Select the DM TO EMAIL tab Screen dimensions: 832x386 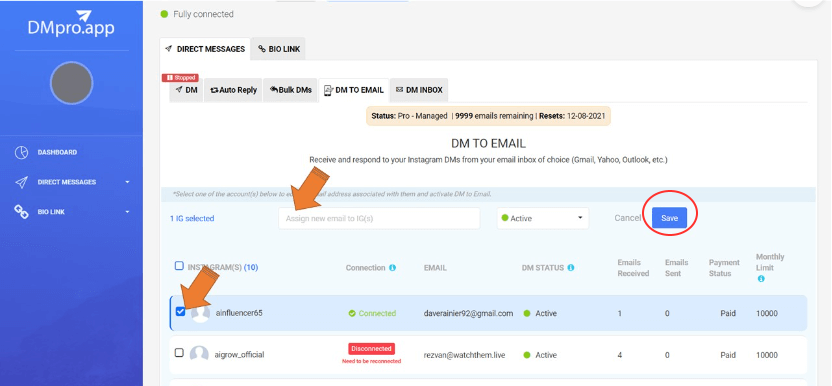pos(353,90)
